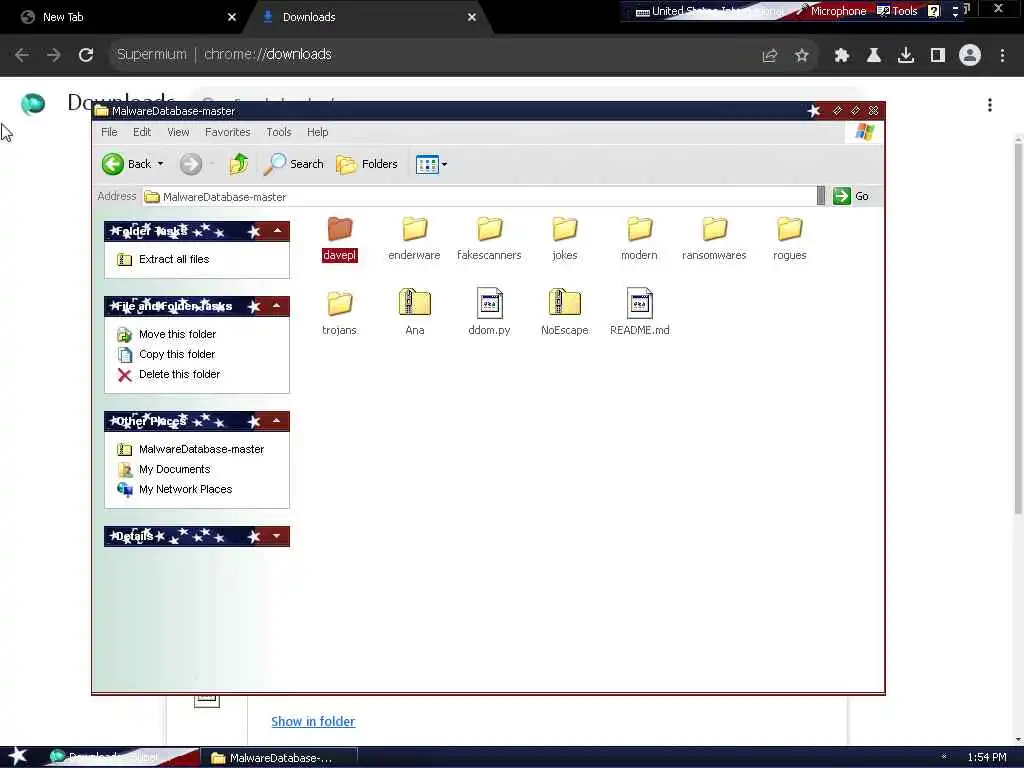Bookmark this page with star icon
1024x768 pixels.
802,56
